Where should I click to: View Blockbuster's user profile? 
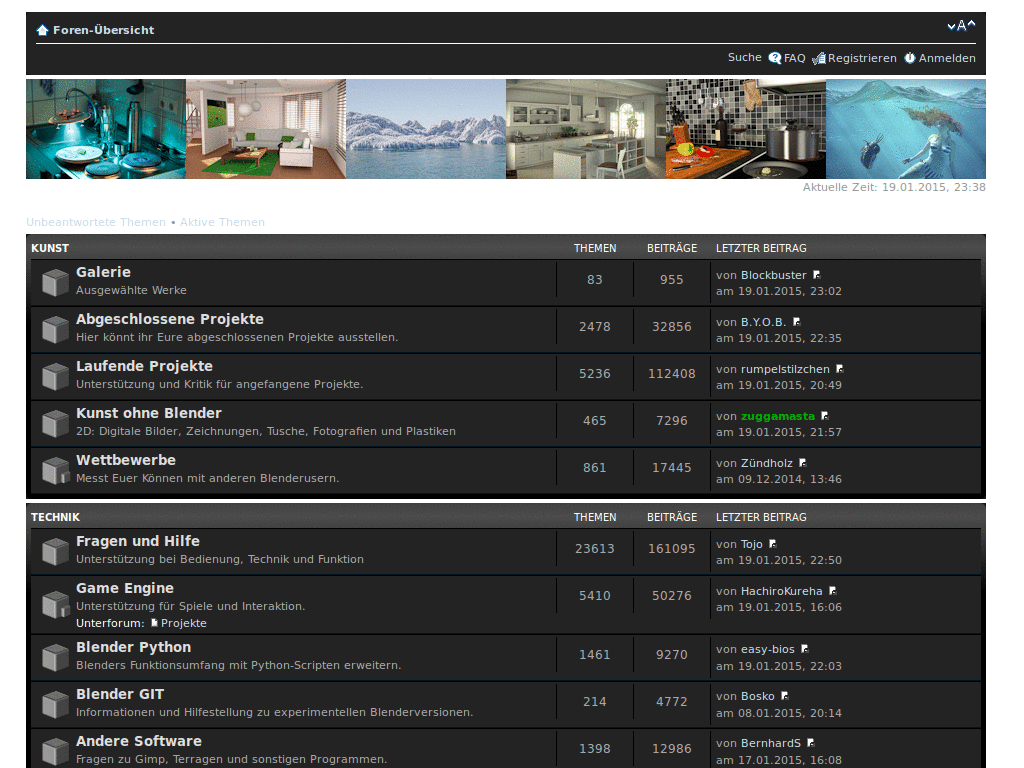tap(773, 275)
